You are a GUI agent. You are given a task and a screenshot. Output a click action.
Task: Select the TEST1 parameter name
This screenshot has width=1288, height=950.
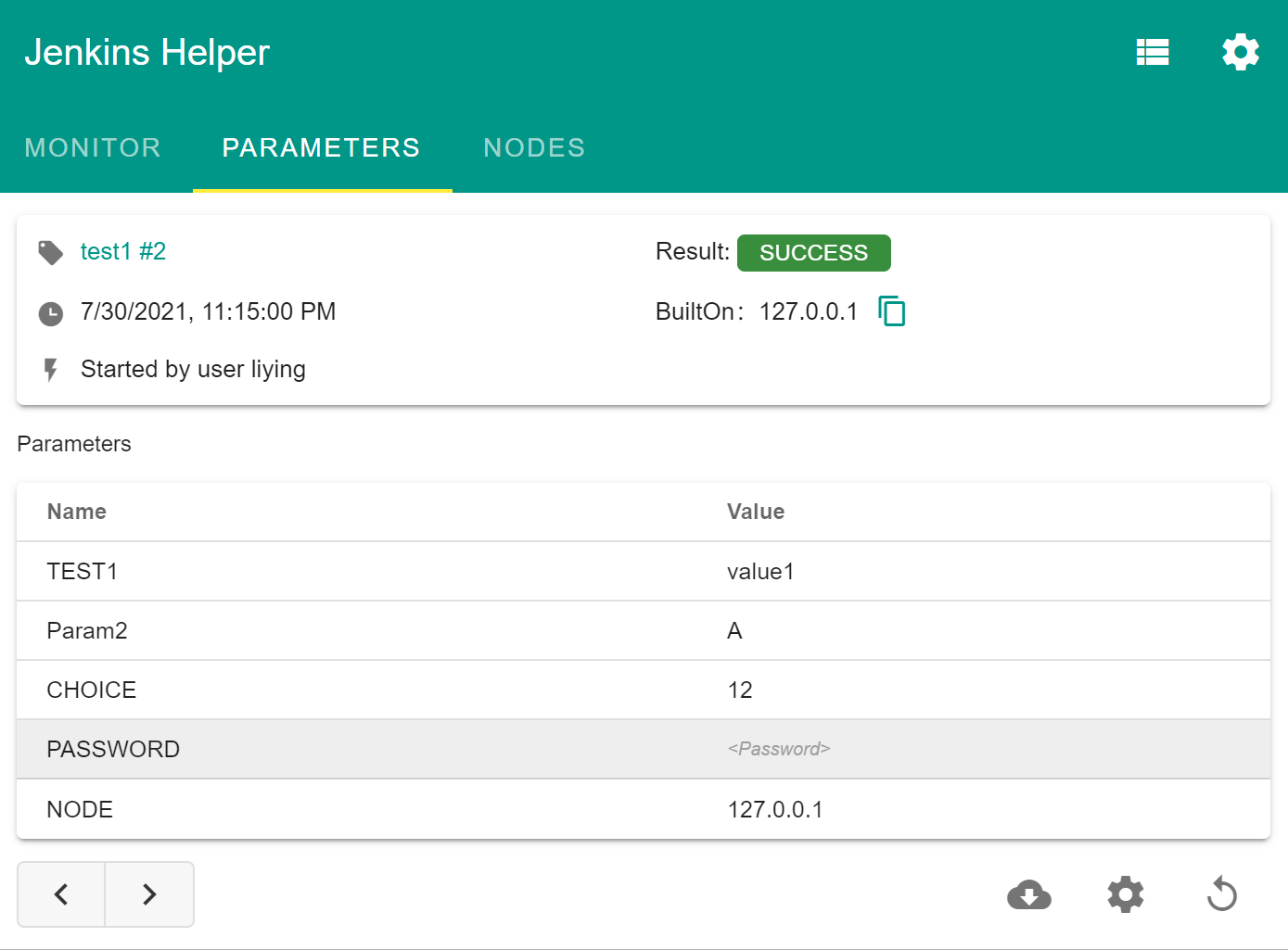click(x=83, y=571)
